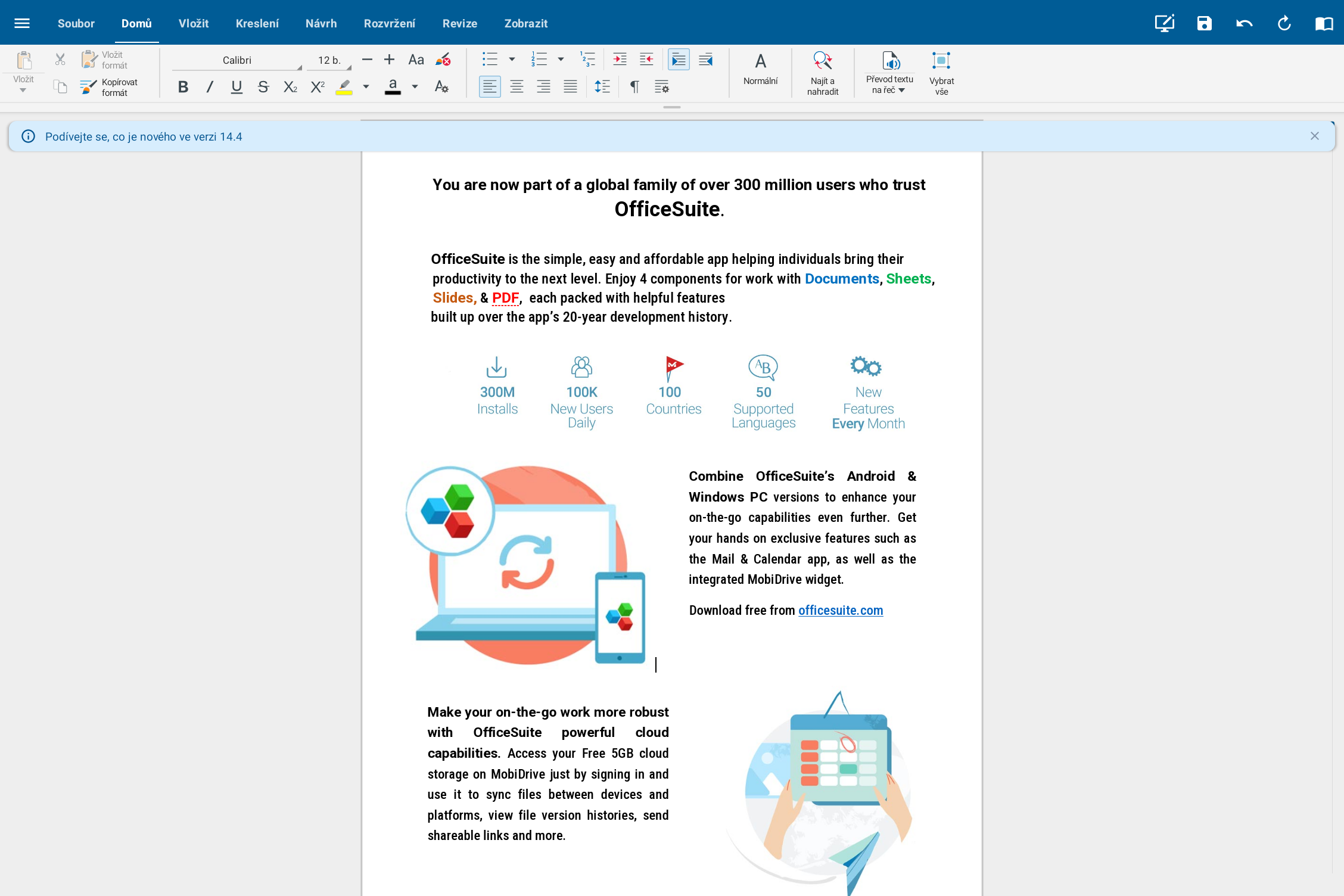Toggle superscript formatting
The image size is (1344, 896).
318,87
